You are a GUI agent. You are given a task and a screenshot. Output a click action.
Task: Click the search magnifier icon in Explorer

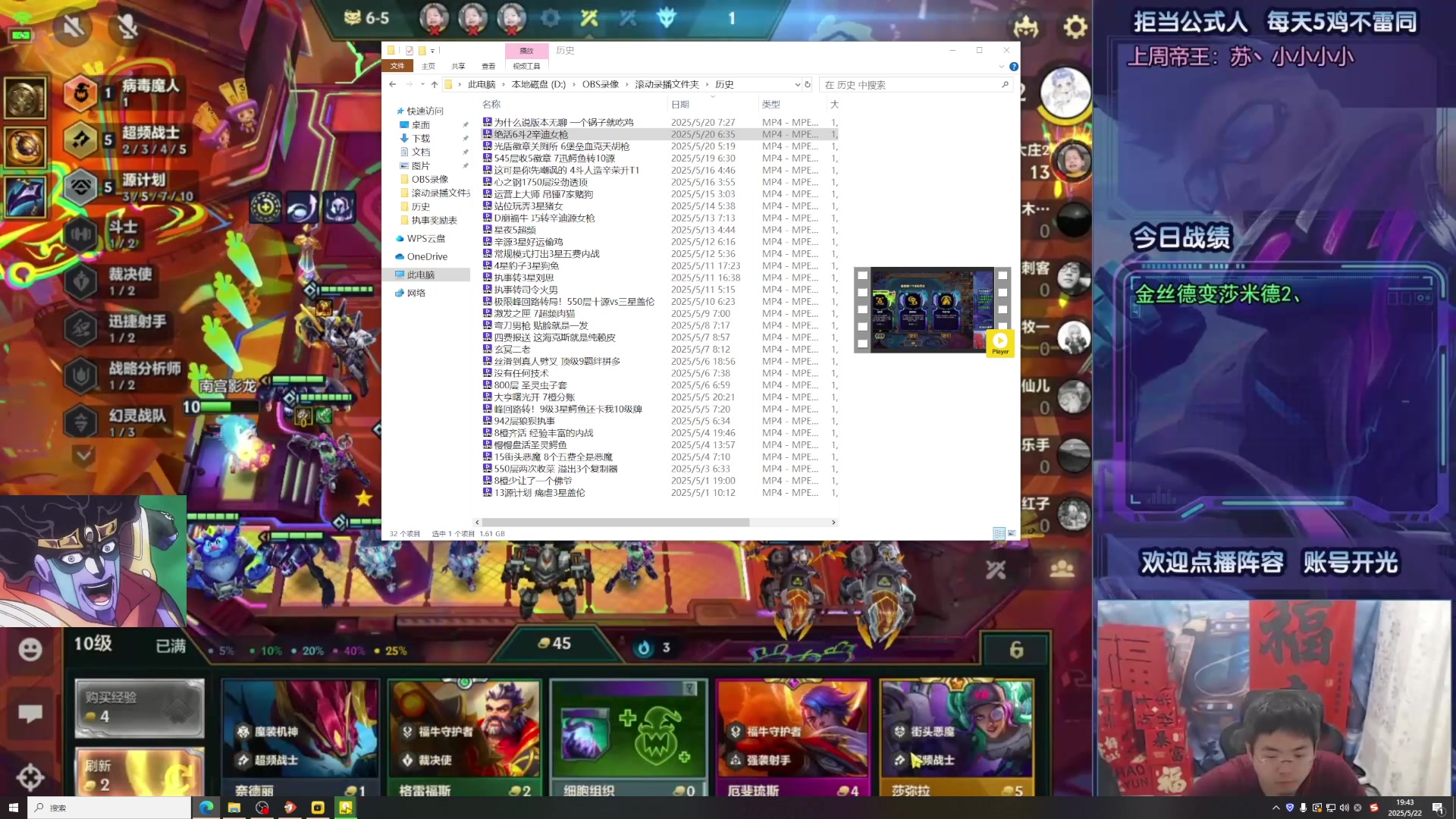(x=1005, y=84)
